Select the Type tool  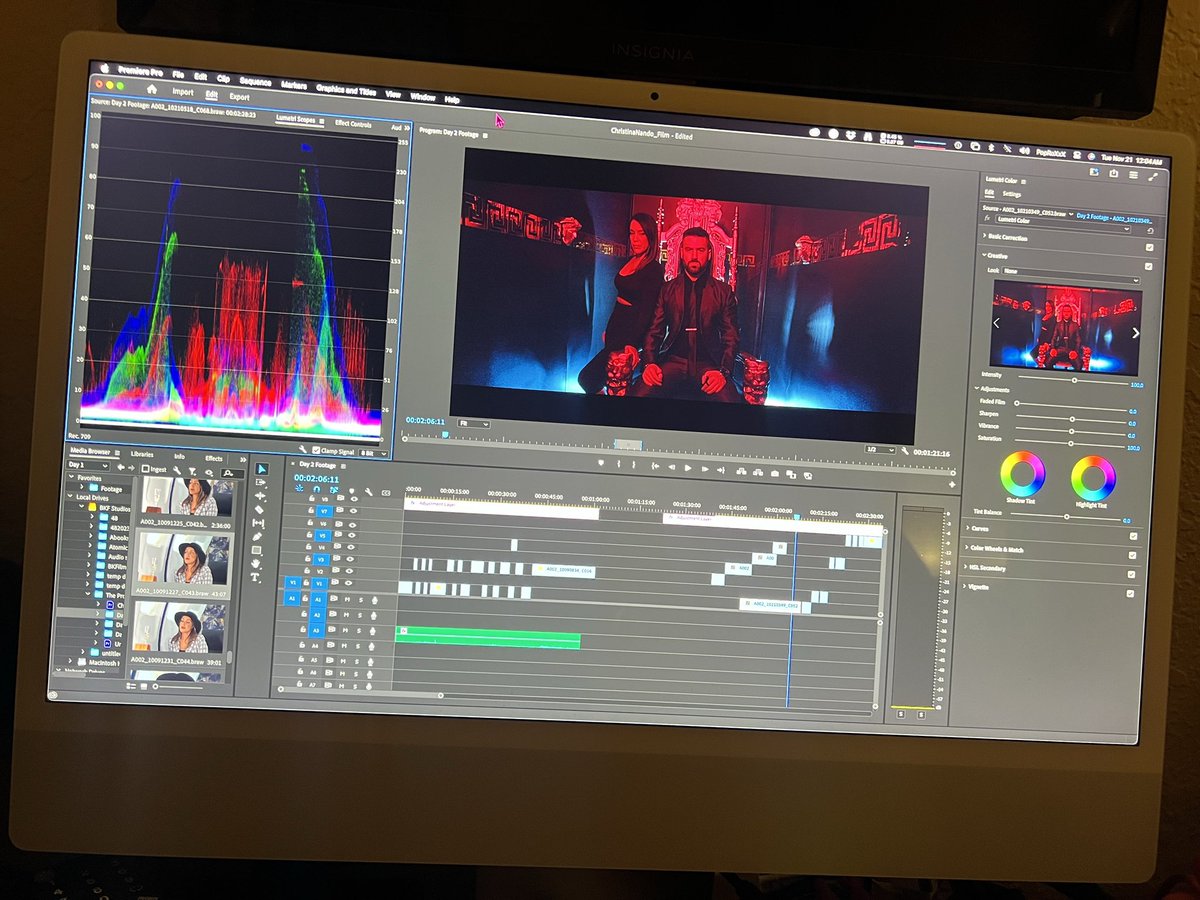pyautogui.click(x=255, y=577)
